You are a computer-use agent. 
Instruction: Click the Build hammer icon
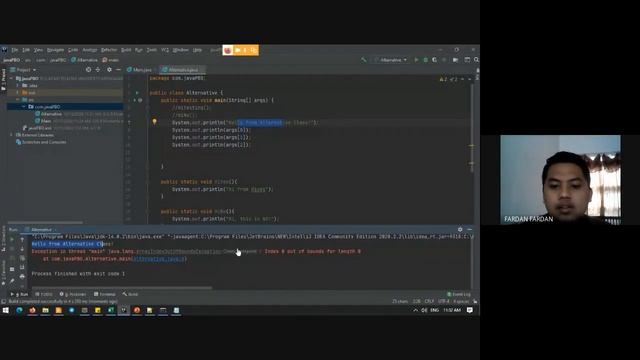[363, 60]
